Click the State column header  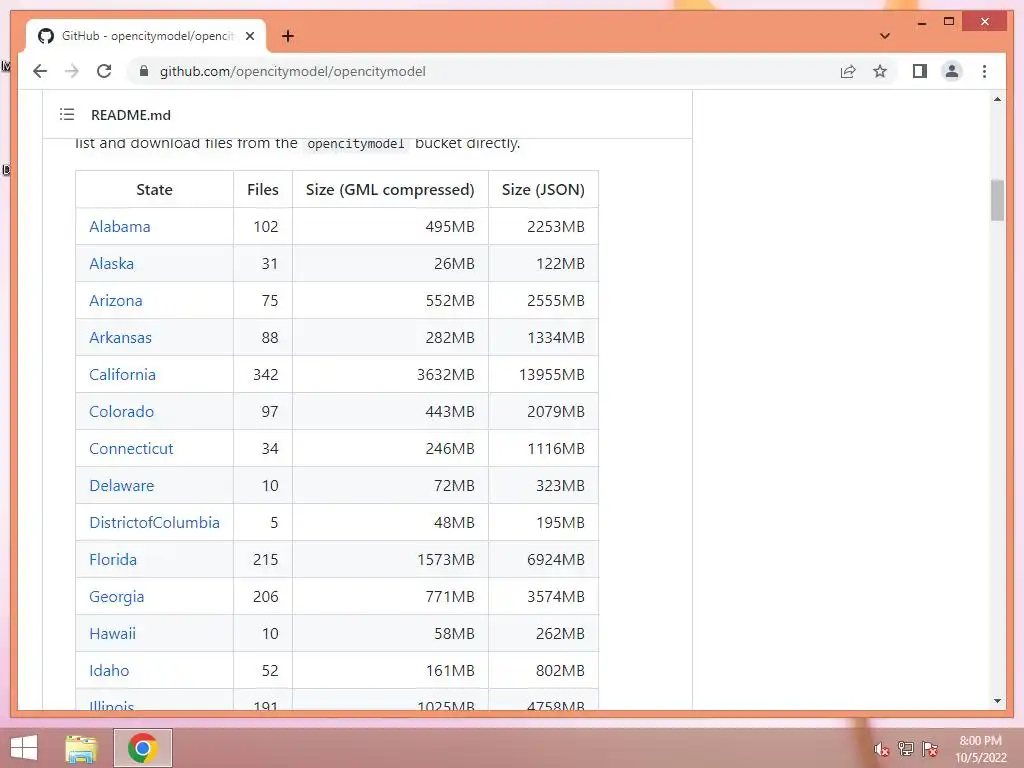tap(154, 189)
